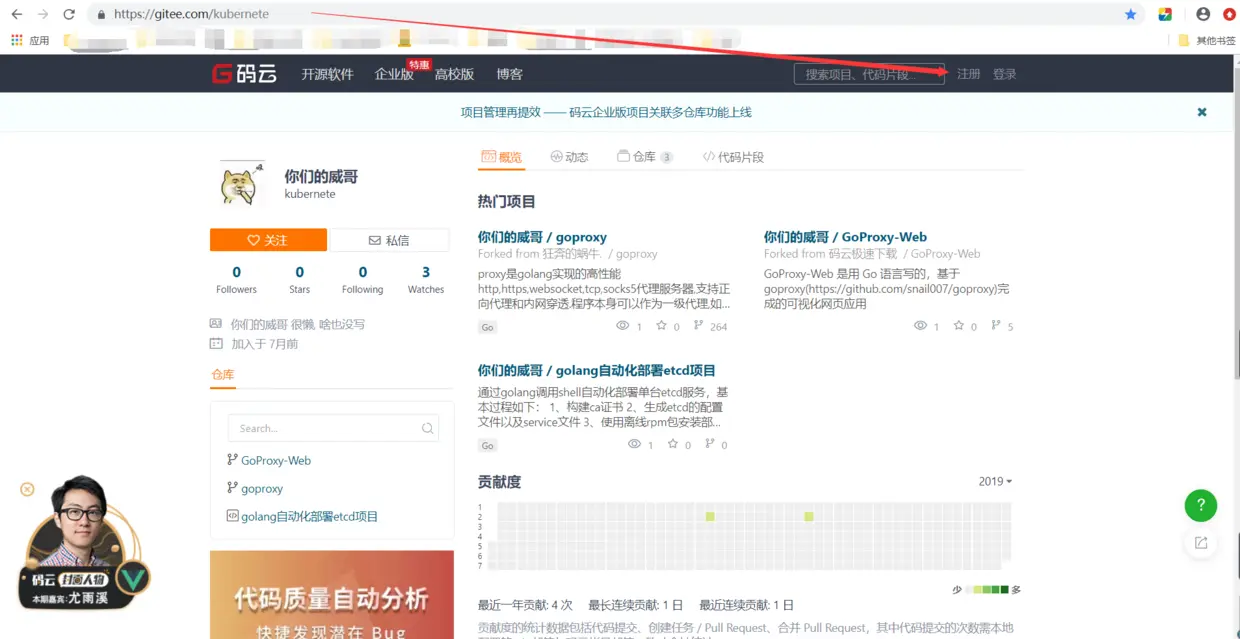Click the fork count 5 on GoProxy-Web
The width and height of the screenshot is (1240, 639).
tap(1010, 327)
